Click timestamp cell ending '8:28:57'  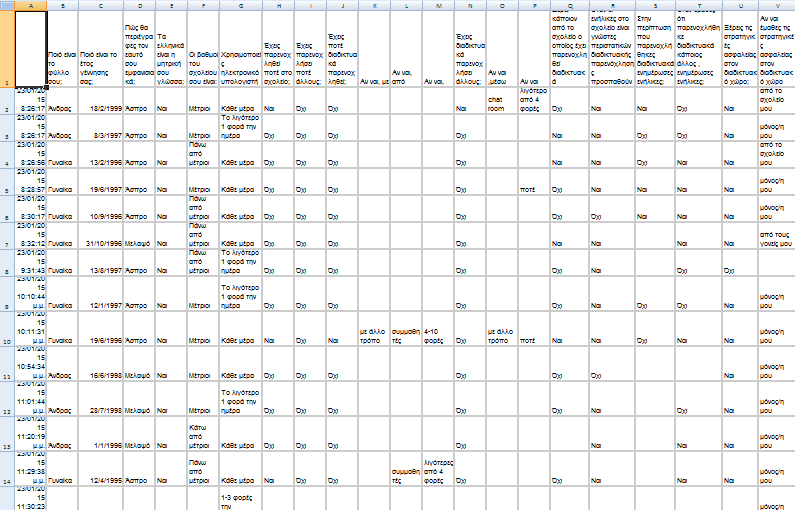(31, 181)
